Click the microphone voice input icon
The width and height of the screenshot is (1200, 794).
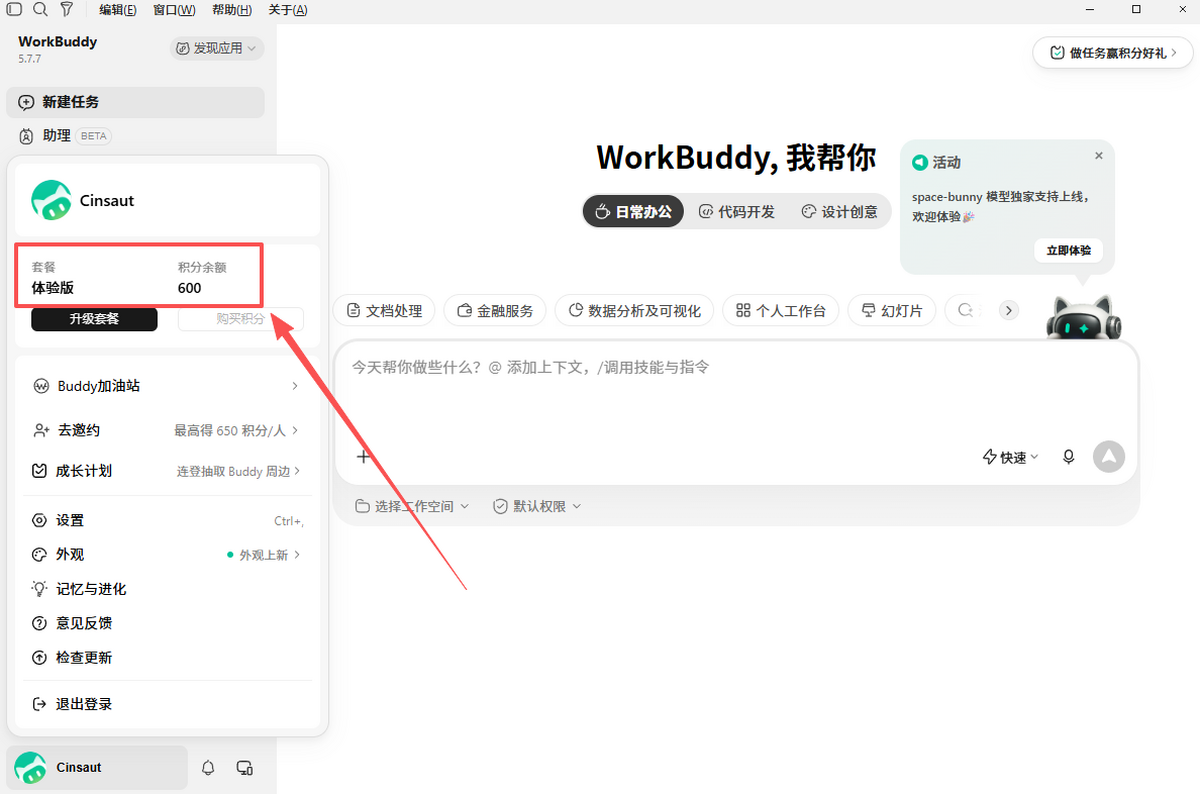1068,457
